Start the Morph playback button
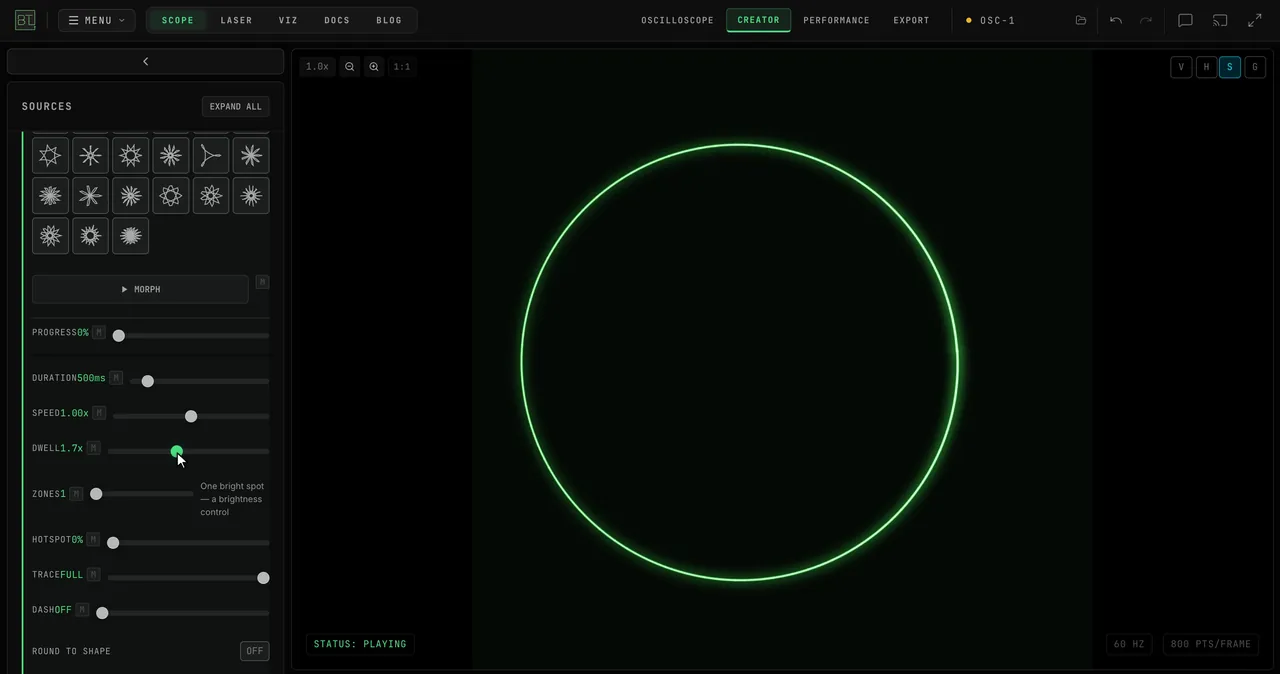 pos(140,289)
